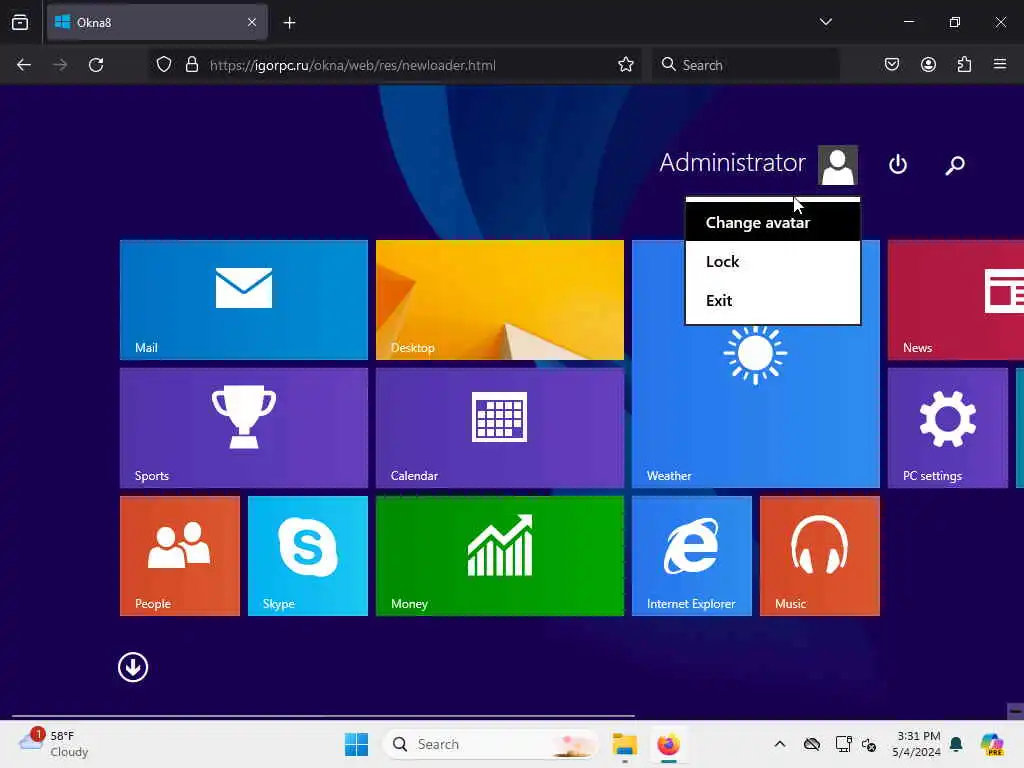Open File Explorer from taskbar
1024x768 pixels.
624,744
